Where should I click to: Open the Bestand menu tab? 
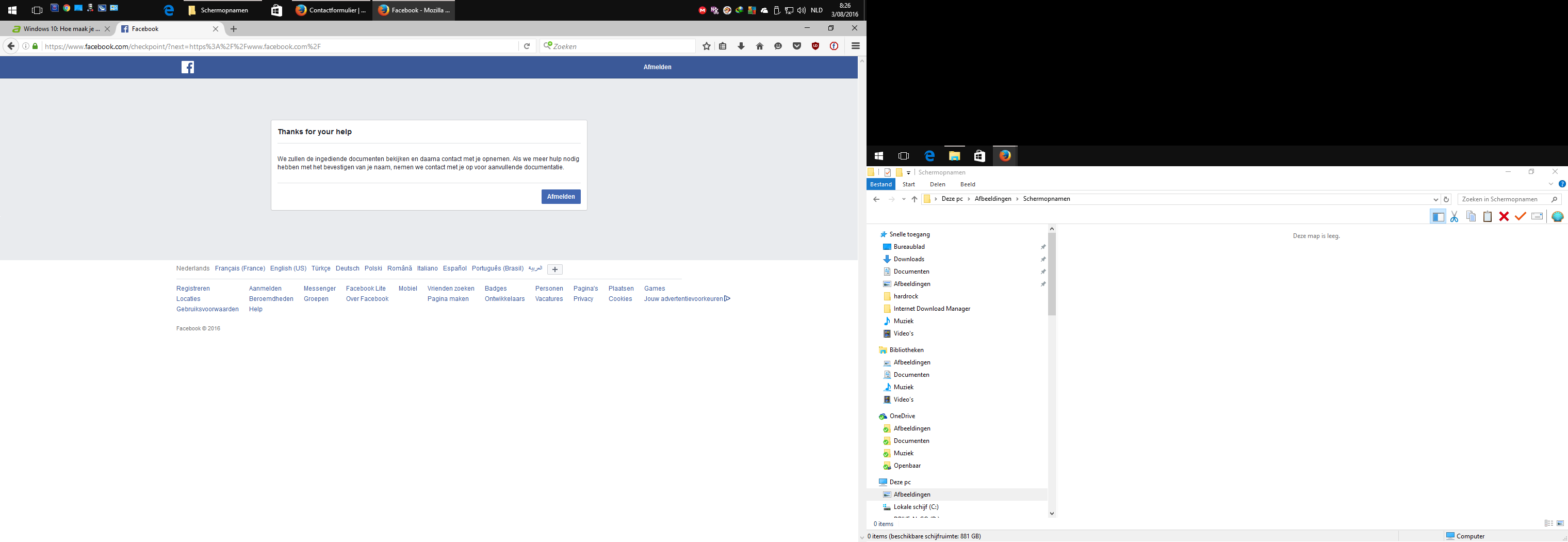(880, 184)
